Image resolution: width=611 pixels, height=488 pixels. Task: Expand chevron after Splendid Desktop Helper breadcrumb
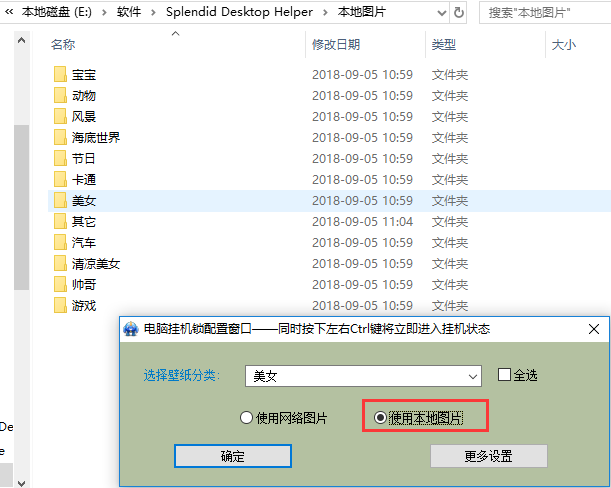tap(325, 13)
